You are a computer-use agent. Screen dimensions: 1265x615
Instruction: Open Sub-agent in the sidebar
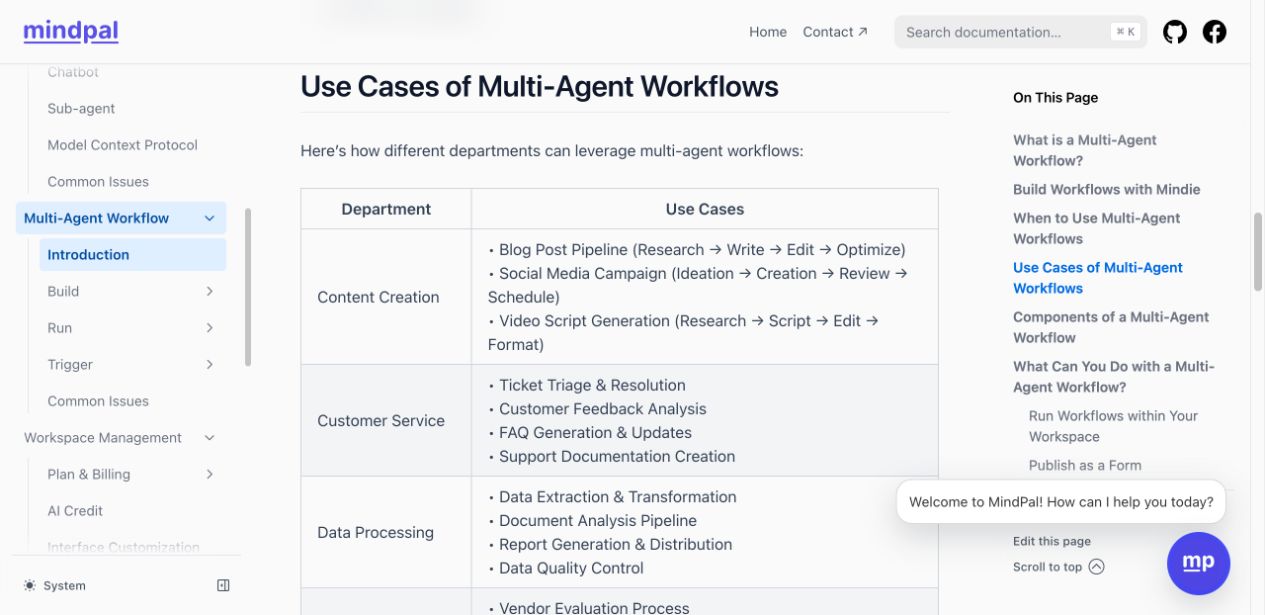[x=81, y=108]
